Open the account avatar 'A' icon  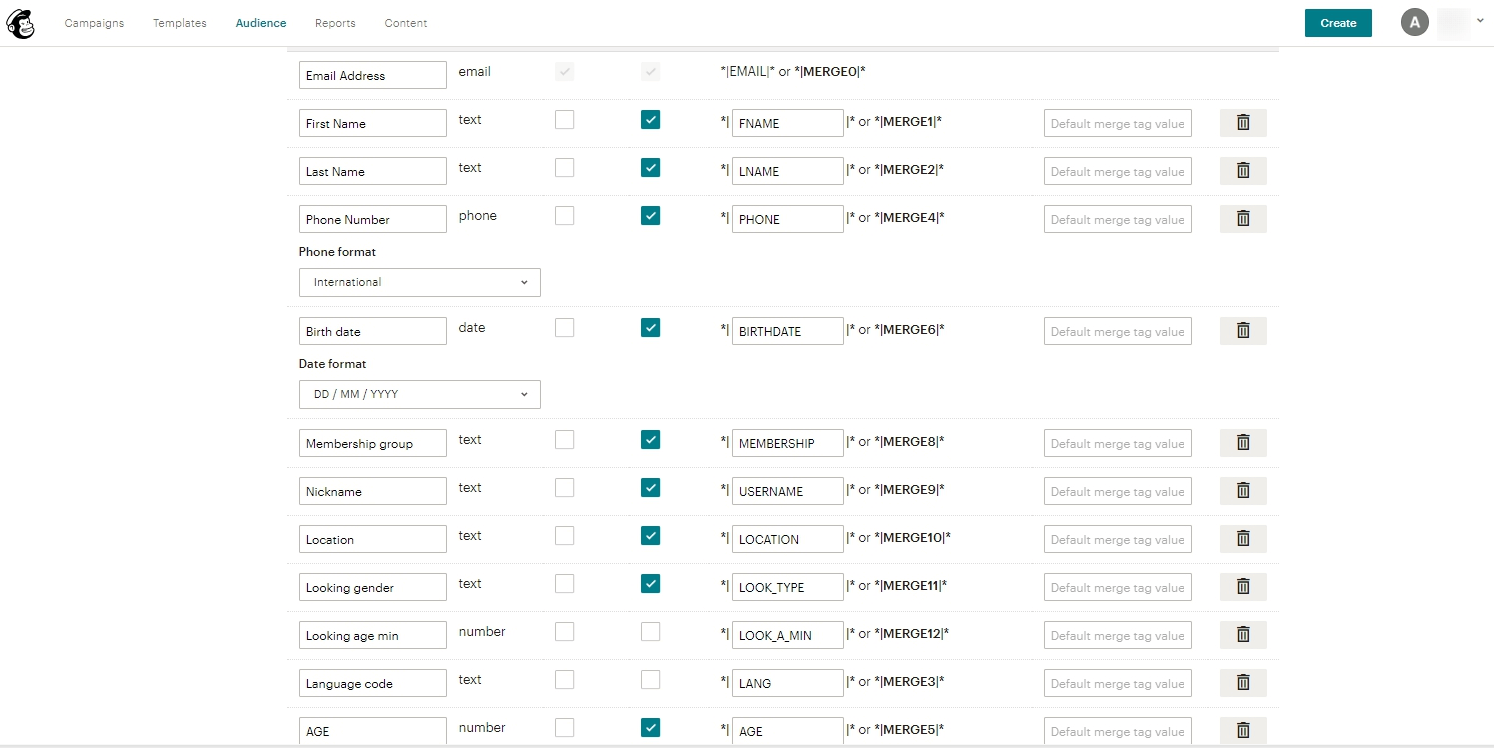click(x=1414, y=22)
